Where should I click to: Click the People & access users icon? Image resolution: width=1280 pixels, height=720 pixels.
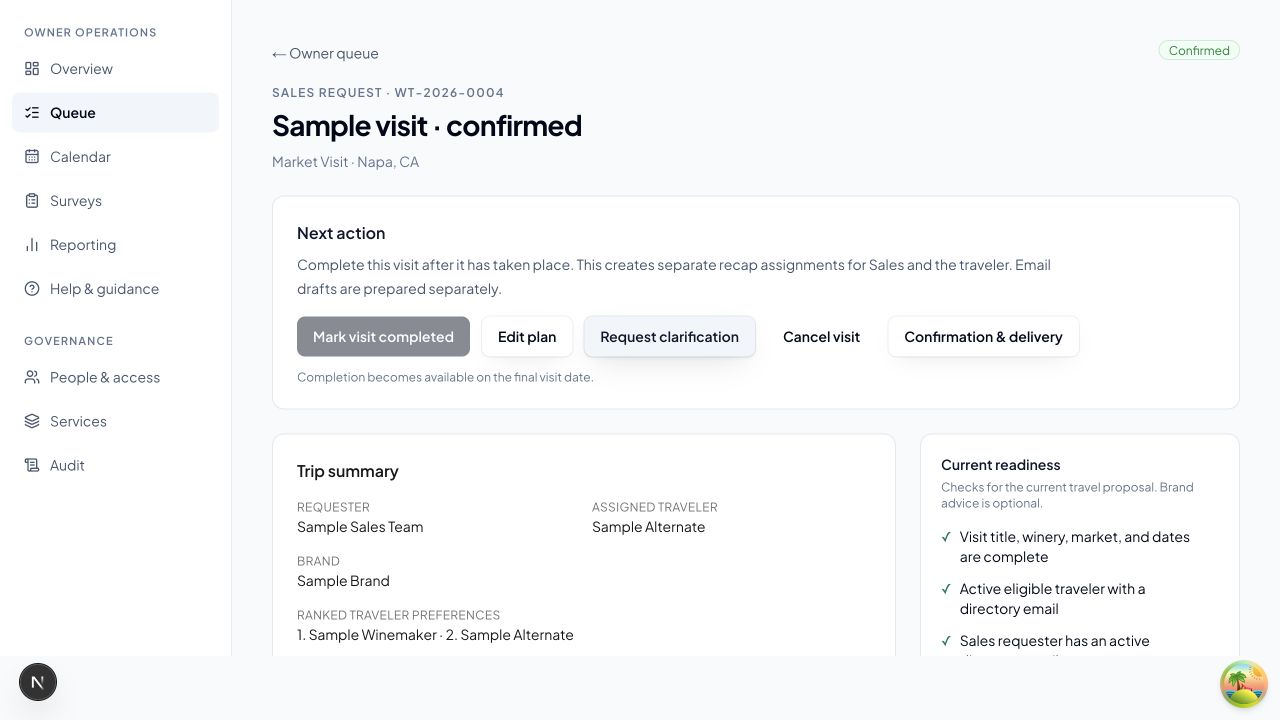[32, 377]
